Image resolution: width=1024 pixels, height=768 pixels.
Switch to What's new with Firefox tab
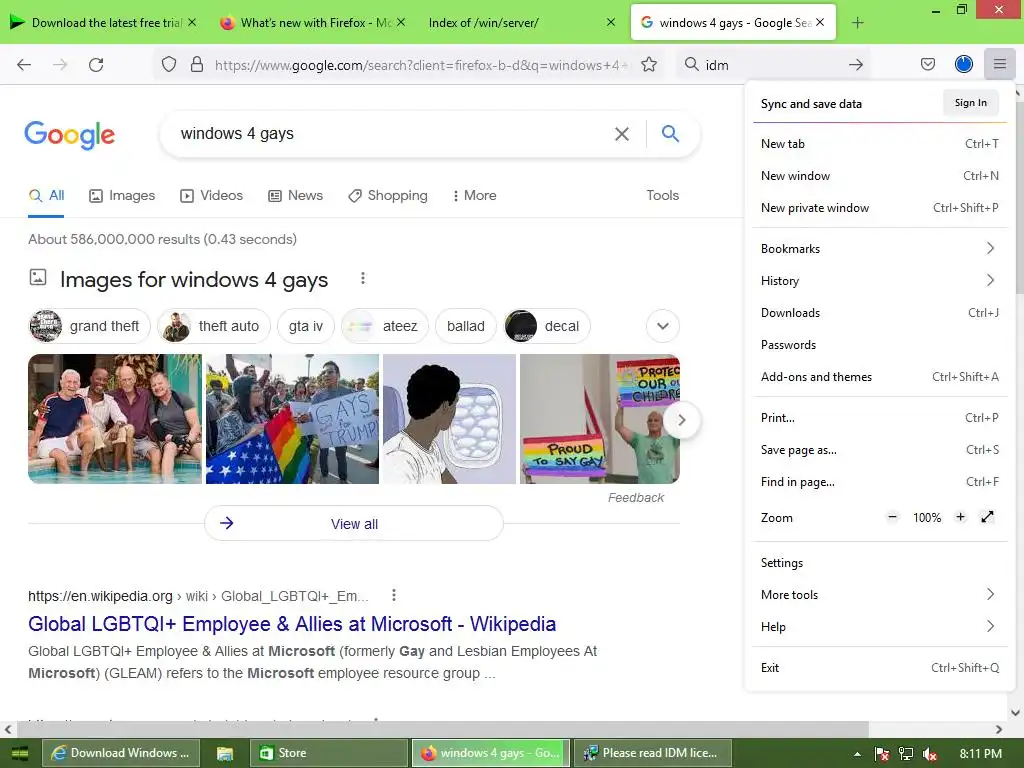coord(311,23)
